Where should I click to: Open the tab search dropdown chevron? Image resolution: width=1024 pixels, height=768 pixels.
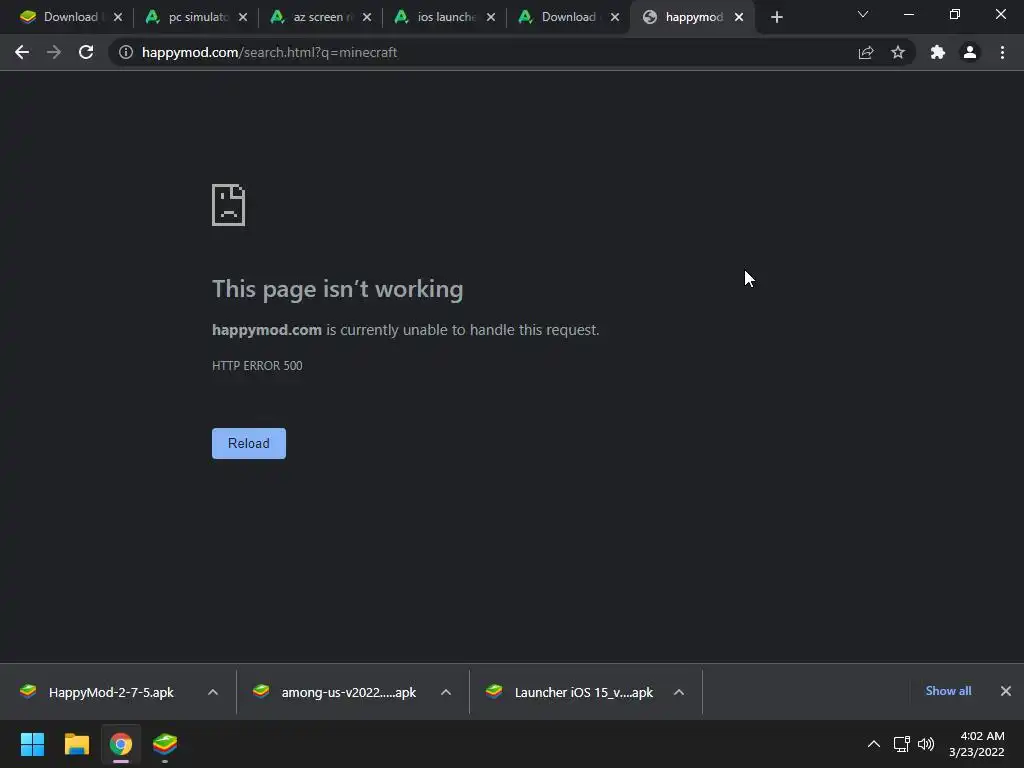[x=863, y=14]
